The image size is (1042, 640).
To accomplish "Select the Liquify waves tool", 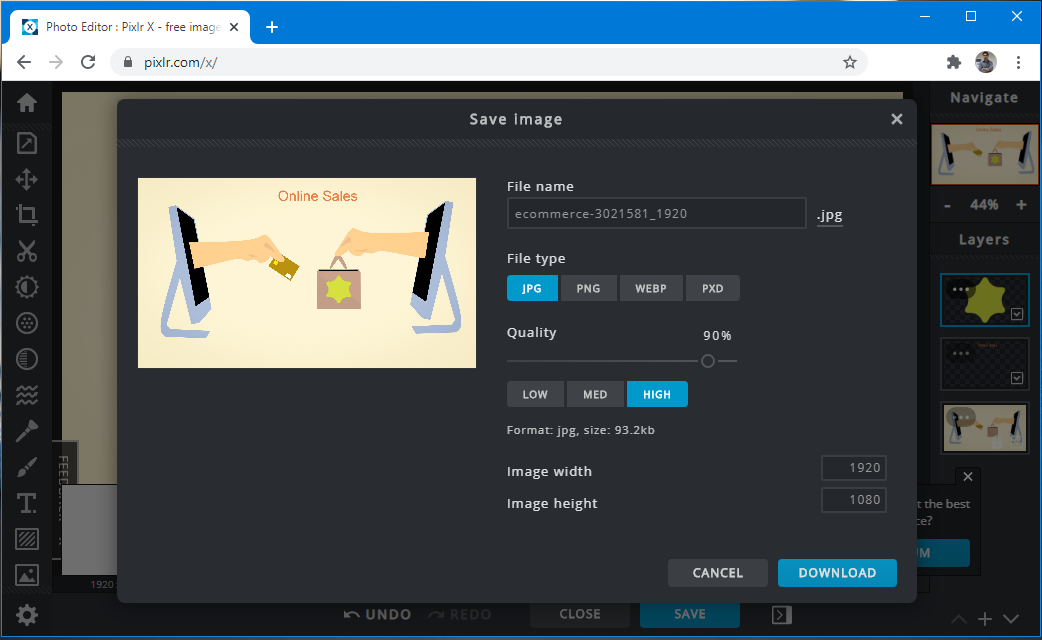I will point(27,396).
